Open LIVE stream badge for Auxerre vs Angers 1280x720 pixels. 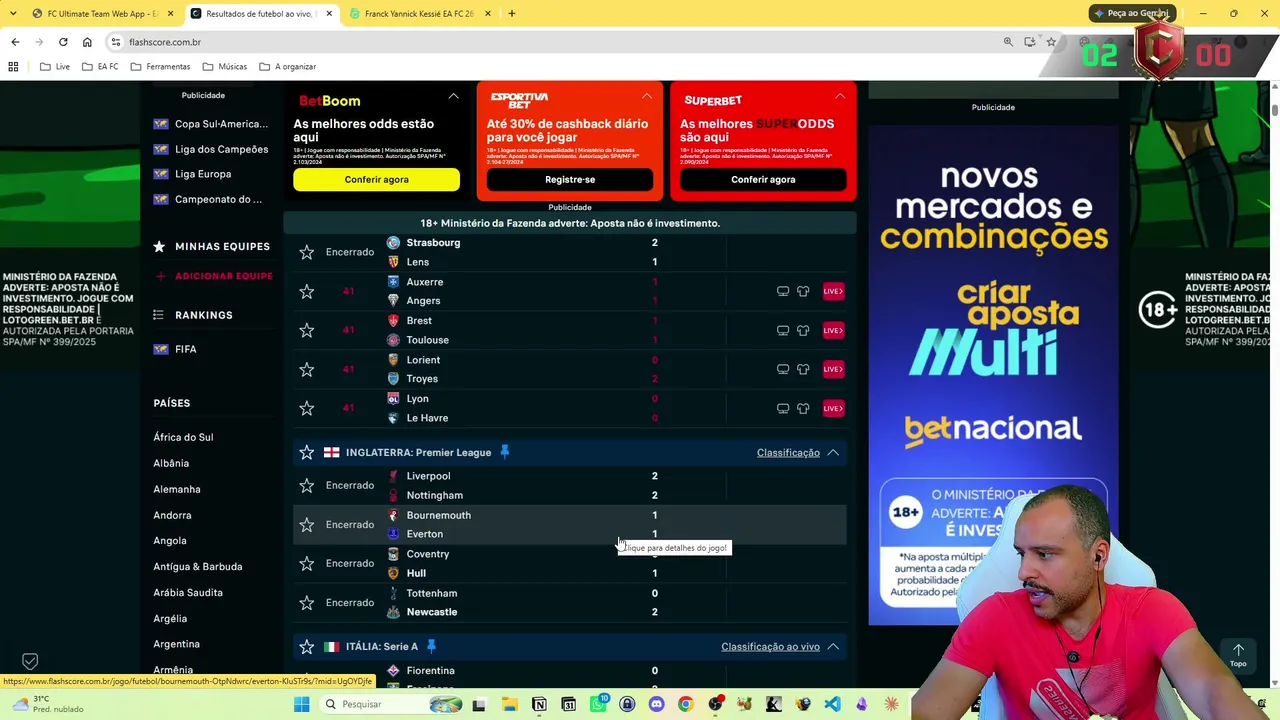pyautogui.click(x=833, y=291)
